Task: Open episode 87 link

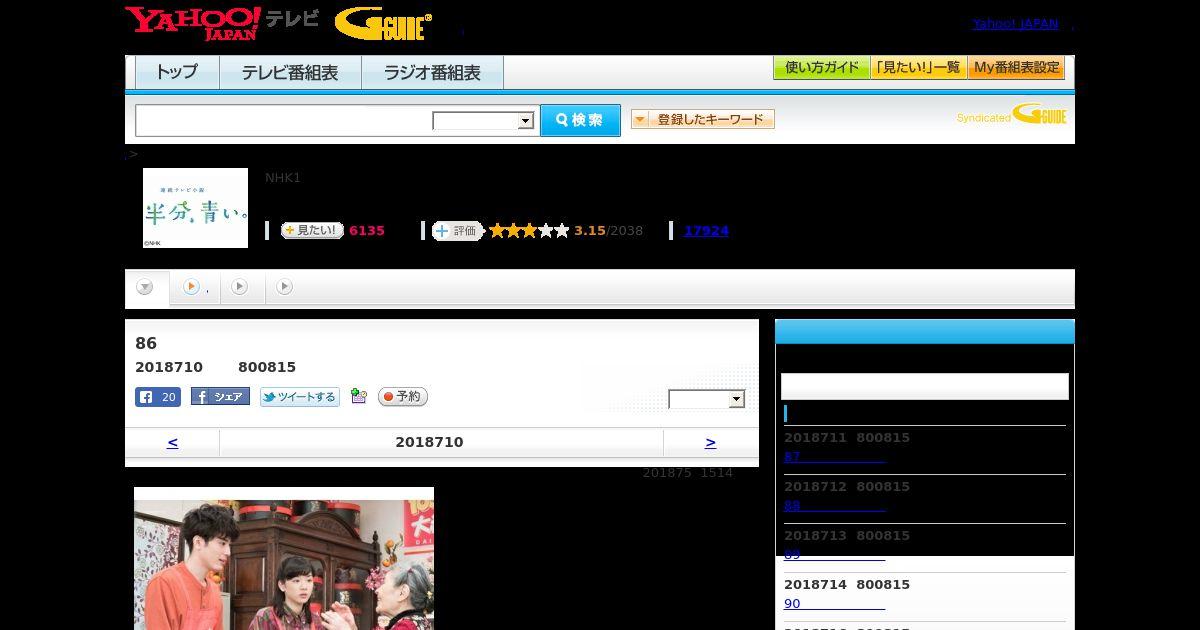Action: (x=834, y=457)
